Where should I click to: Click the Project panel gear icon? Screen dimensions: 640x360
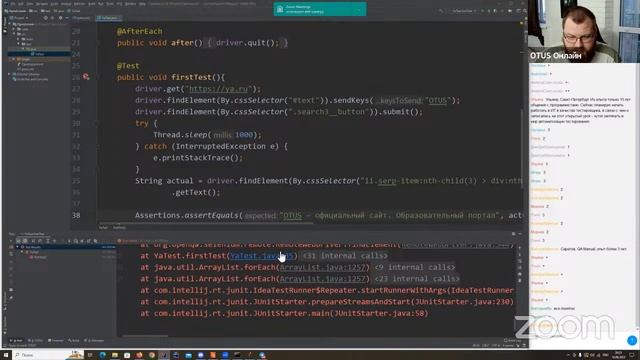pyautogui.click(x=60, y=18)
